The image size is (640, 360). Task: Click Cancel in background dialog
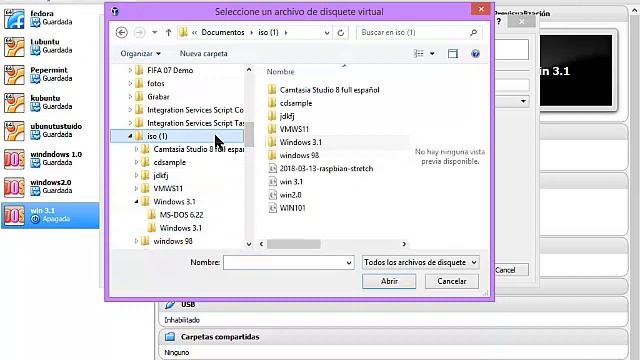(511, 270)
